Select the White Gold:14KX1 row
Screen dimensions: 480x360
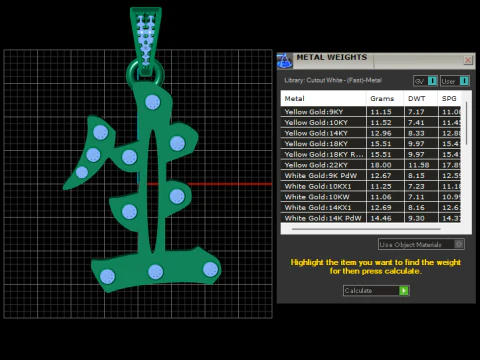tap(371, 208)
